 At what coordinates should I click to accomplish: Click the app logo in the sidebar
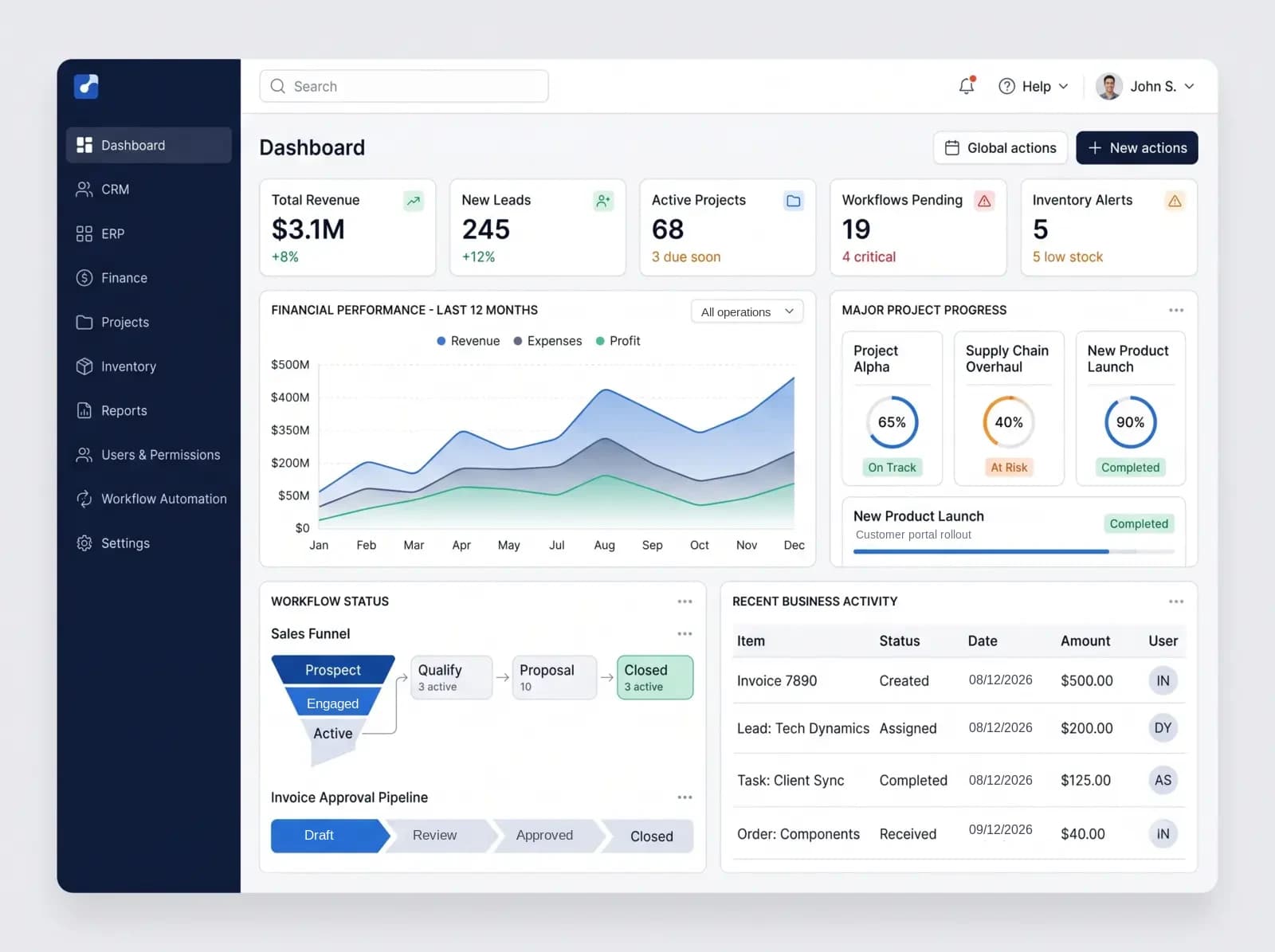(86, 86)
